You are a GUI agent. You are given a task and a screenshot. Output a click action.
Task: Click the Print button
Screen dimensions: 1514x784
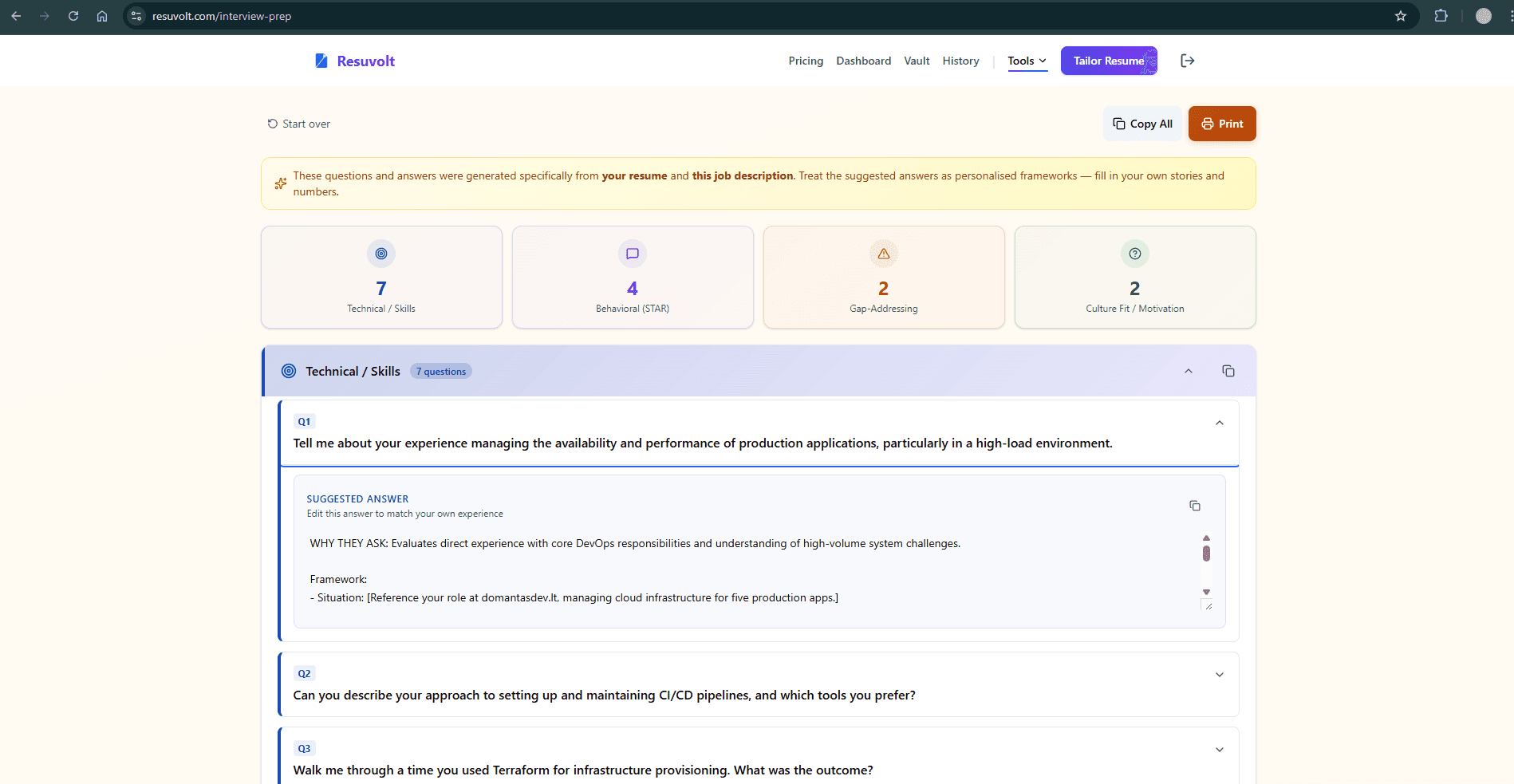click(1221, 123)
